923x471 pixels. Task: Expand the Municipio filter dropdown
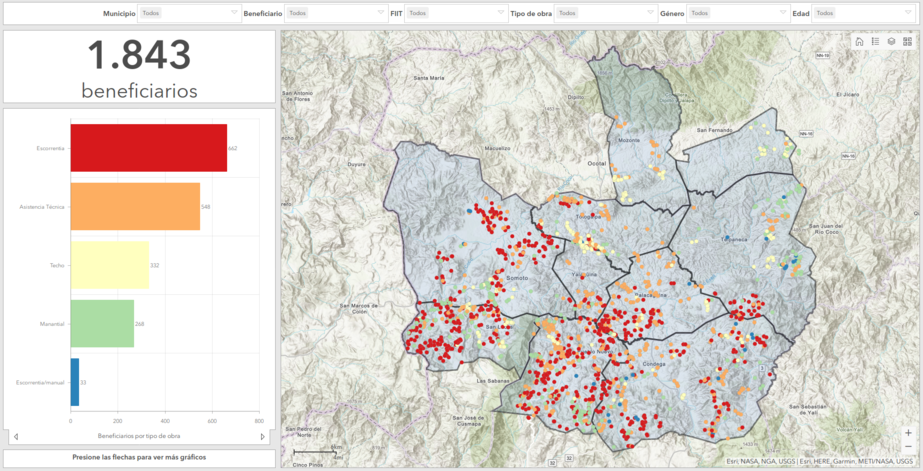[190, 13]
